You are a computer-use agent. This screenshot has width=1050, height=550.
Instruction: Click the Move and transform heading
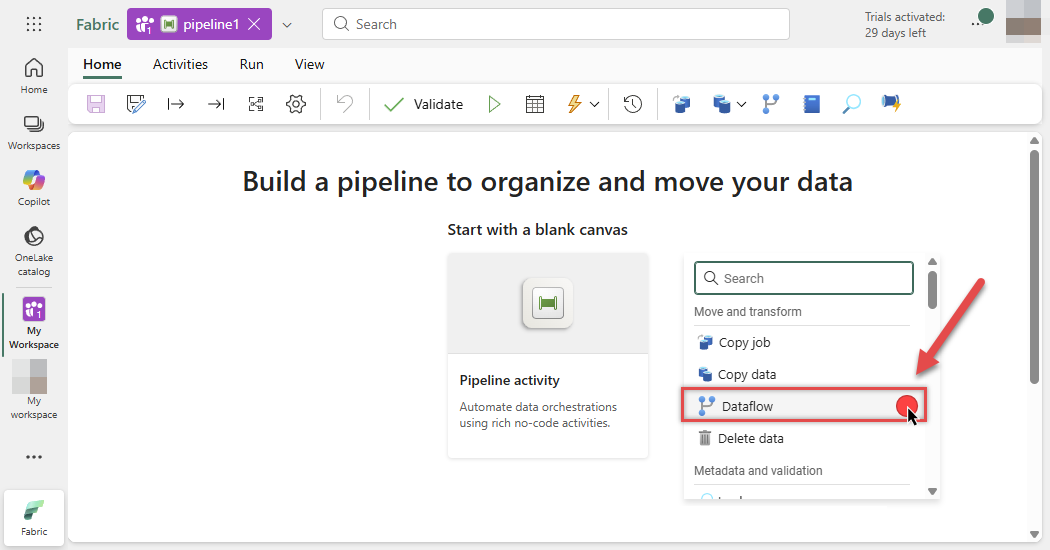[747, 312]
